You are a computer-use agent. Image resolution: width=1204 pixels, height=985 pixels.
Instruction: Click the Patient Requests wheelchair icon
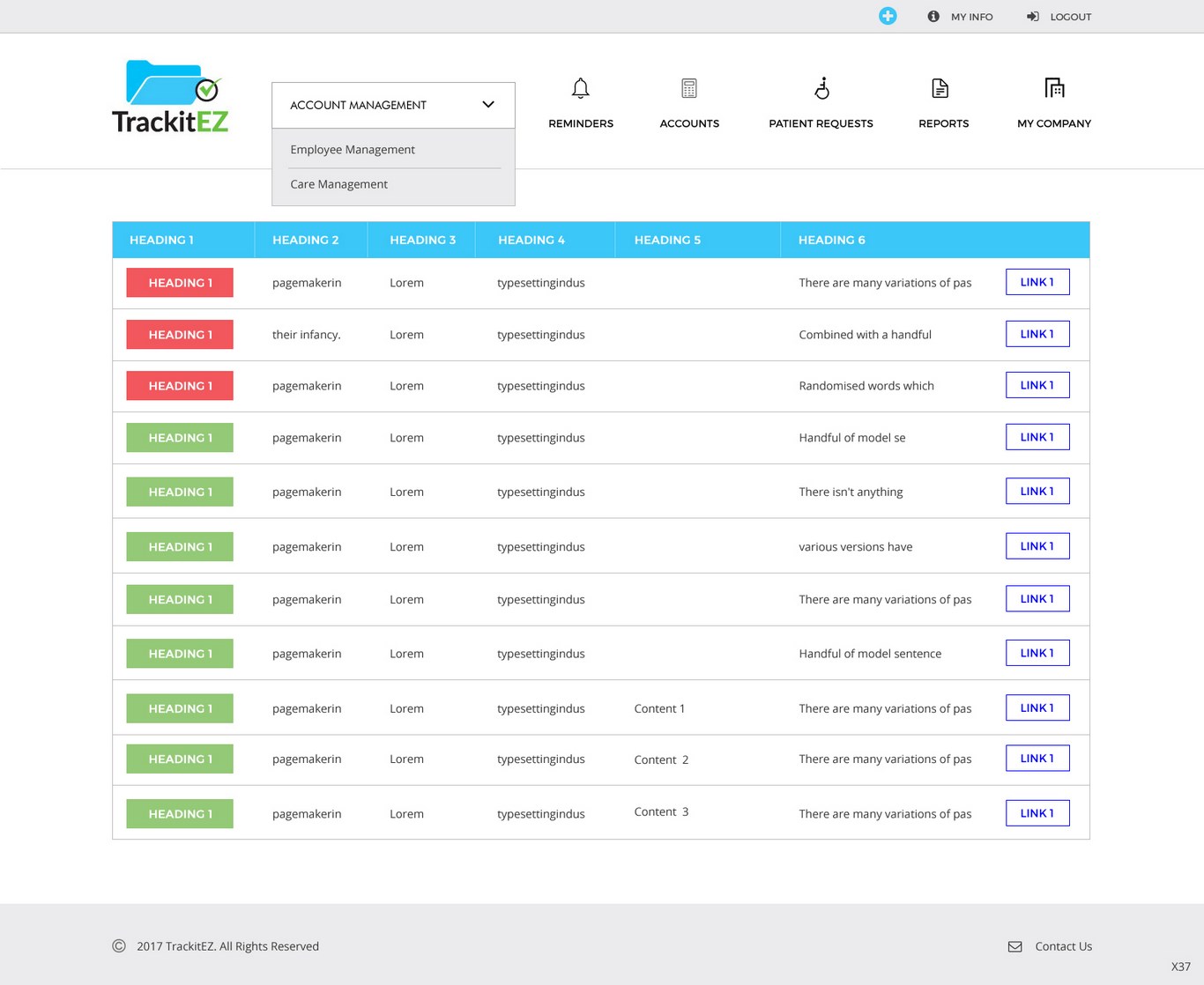click(x=821, y=88)
